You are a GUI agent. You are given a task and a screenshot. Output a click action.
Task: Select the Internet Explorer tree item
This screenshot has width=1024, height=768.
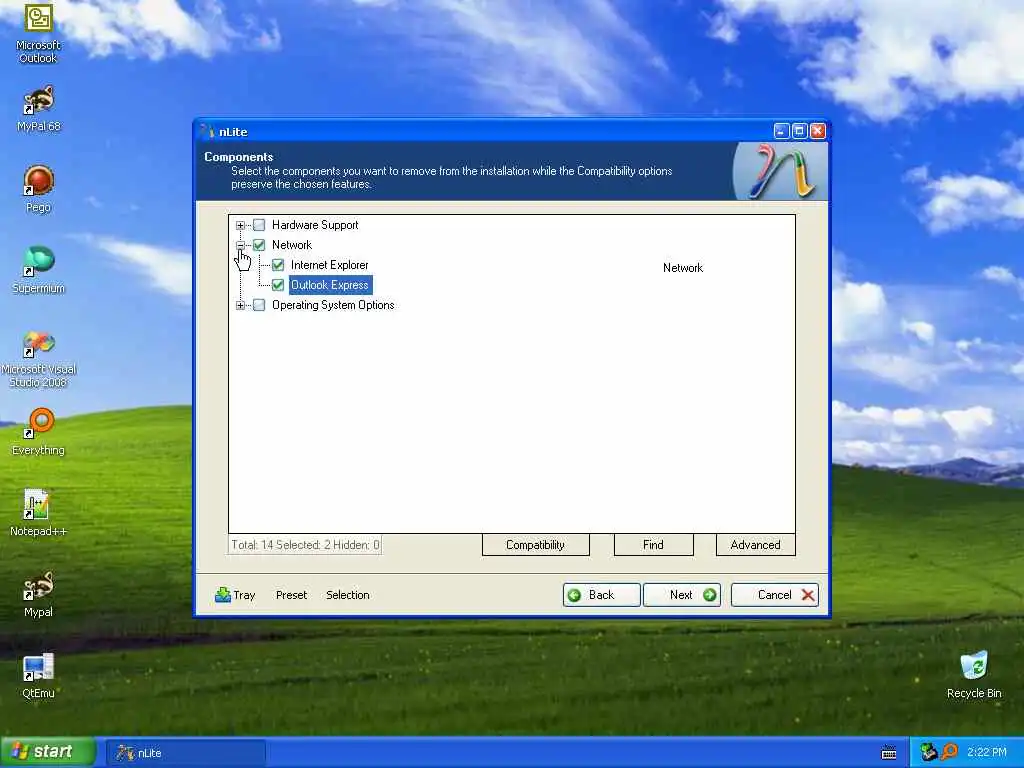click(x=330, y=265)
